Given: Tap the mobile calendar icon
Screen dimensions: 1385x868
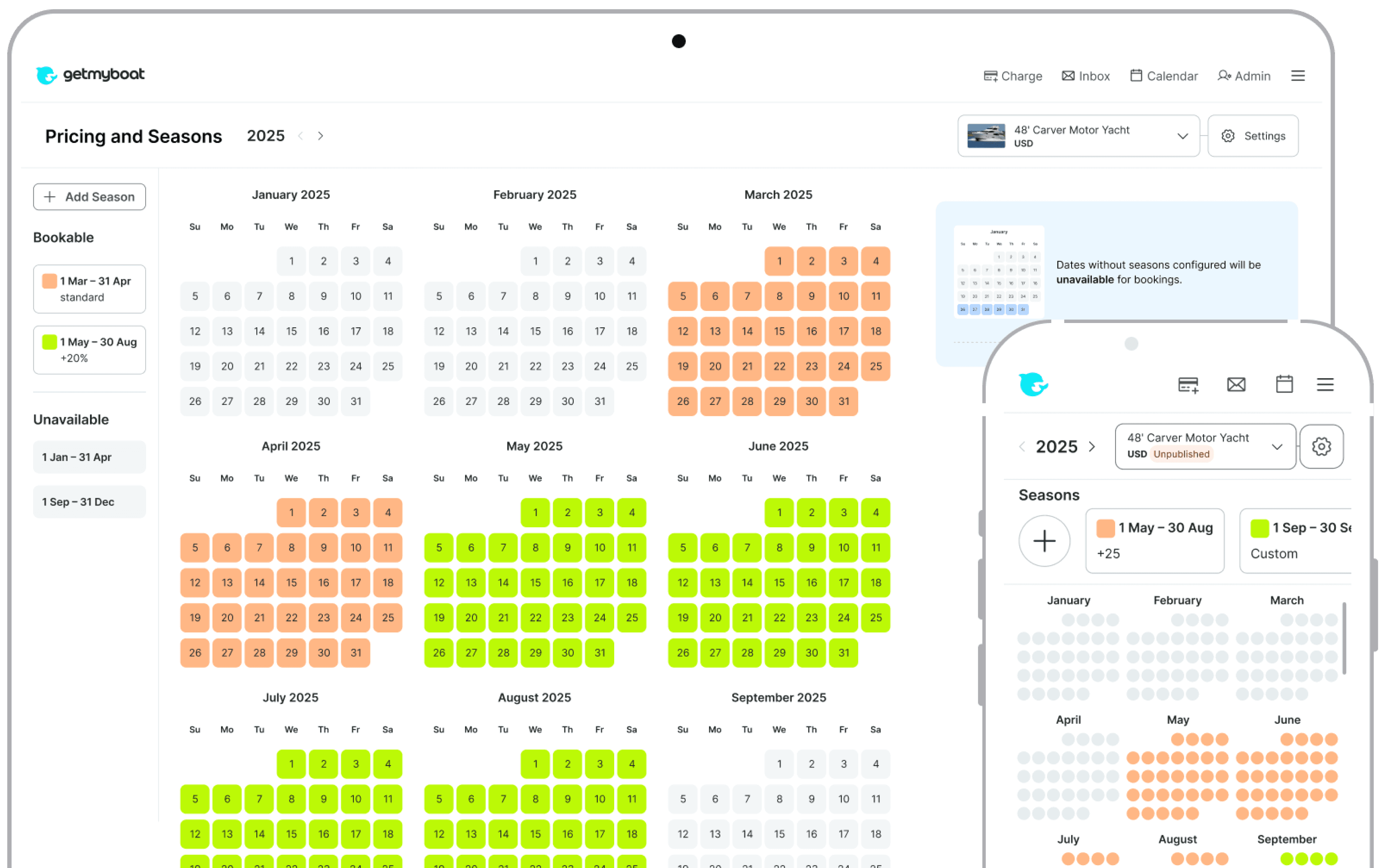Looking at the screenshot, I should [1284, 385].
